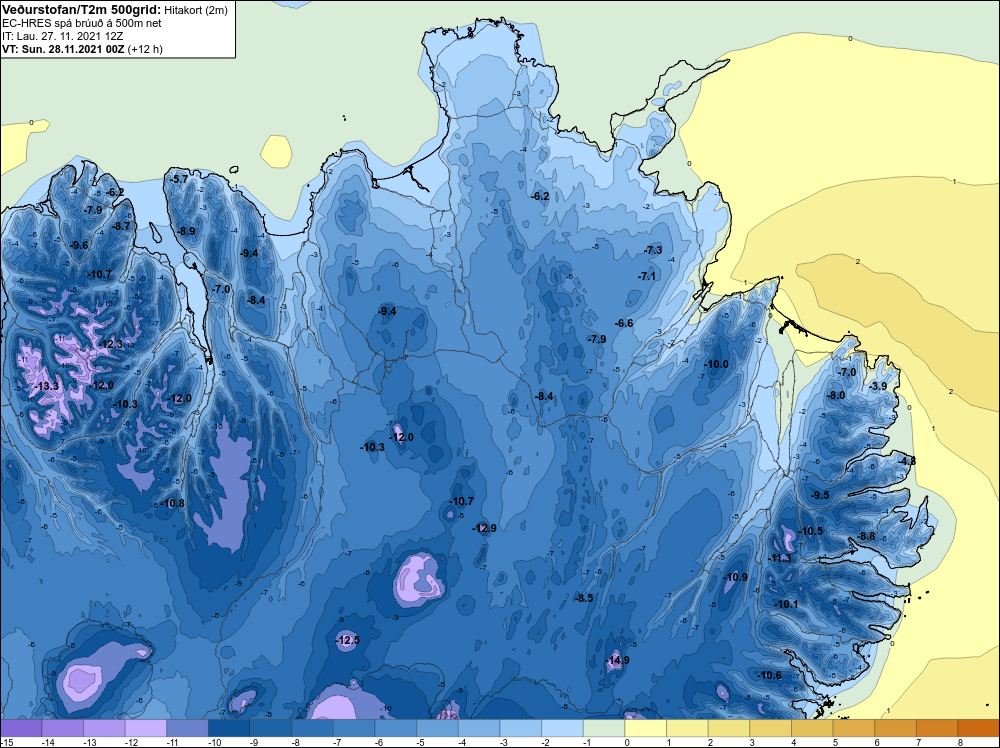Screen dimensions: 1000x748
Task: Click the -6 legend scale label
Action: [x=379, y=742]
